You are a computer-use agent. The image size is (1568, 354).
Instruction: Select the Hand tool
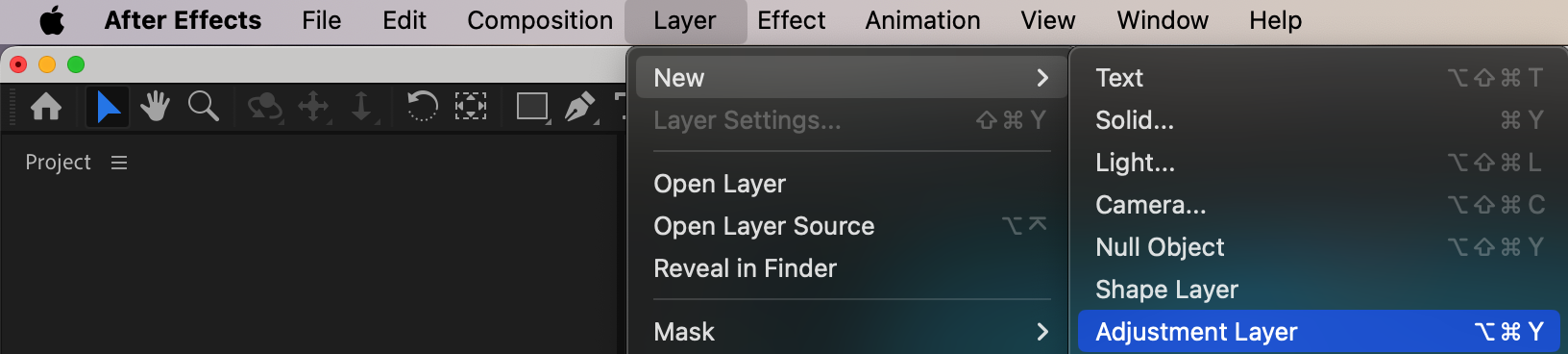[155, 107]
